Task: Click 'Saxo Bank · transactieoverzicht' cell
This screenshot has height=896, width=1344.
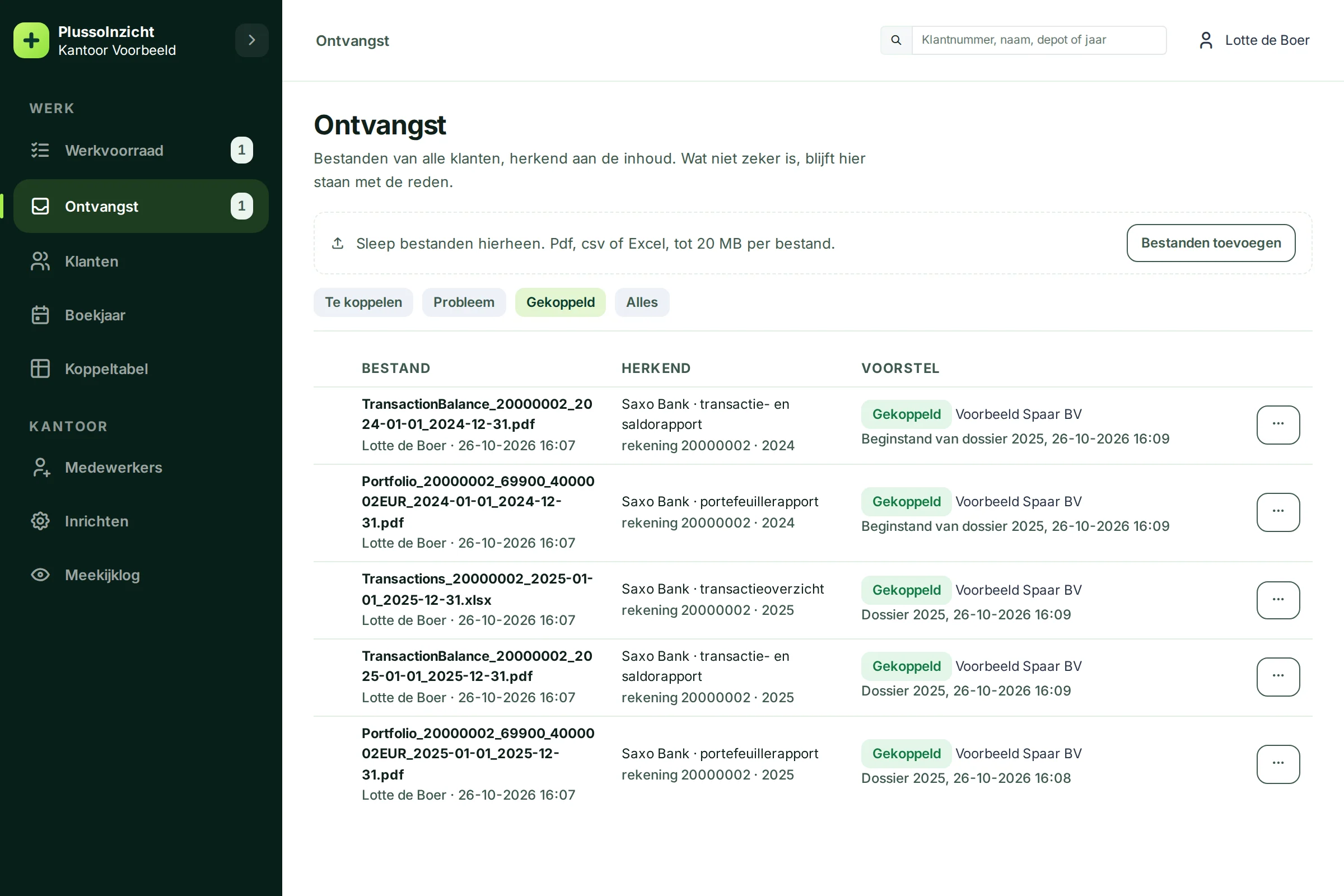Action: (722, 589)
